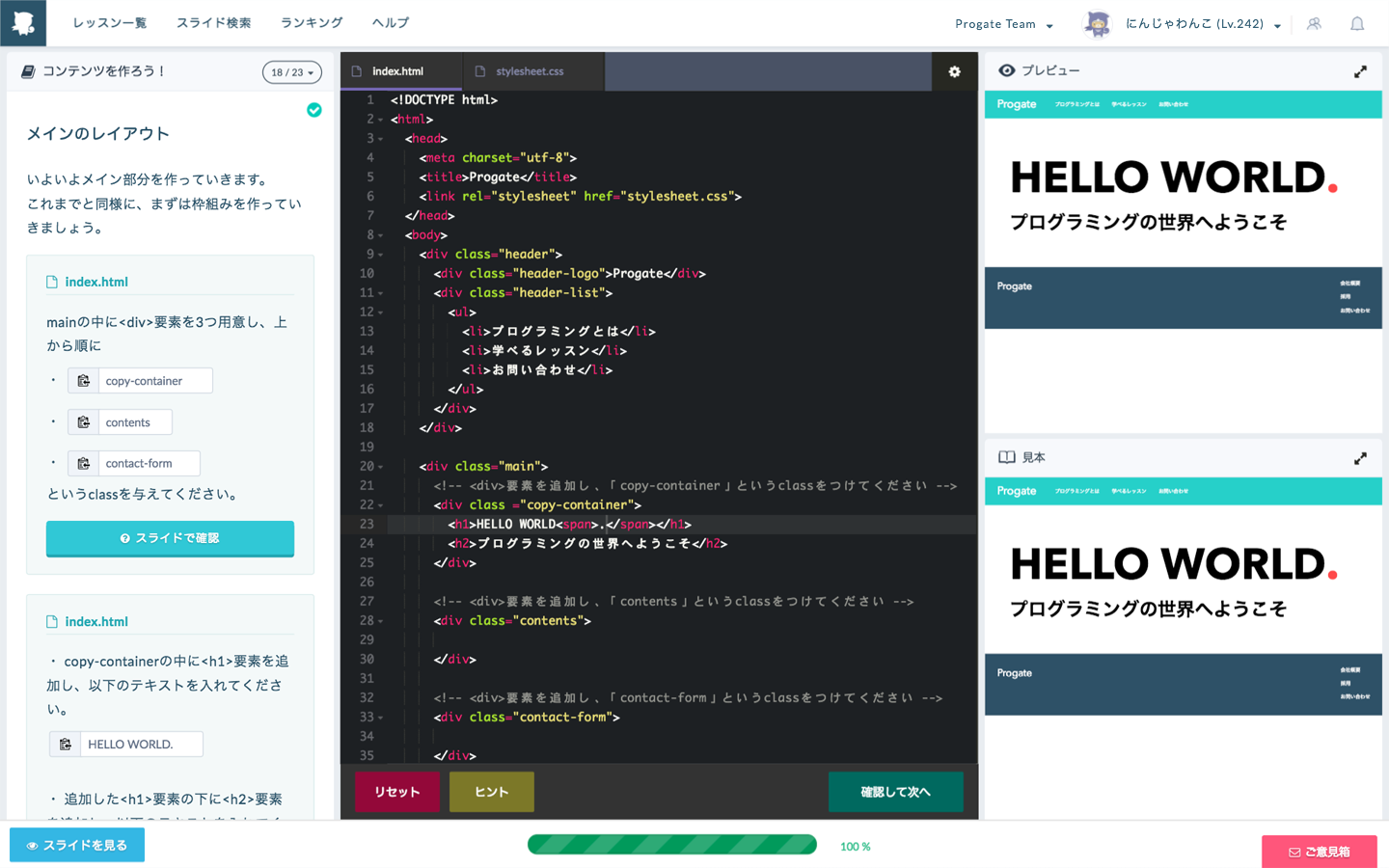This screenshot has height=868, width=1389.
Task: Open the レッスン一覧 menu
Action: pyautogui.click(x=110, y=23)
